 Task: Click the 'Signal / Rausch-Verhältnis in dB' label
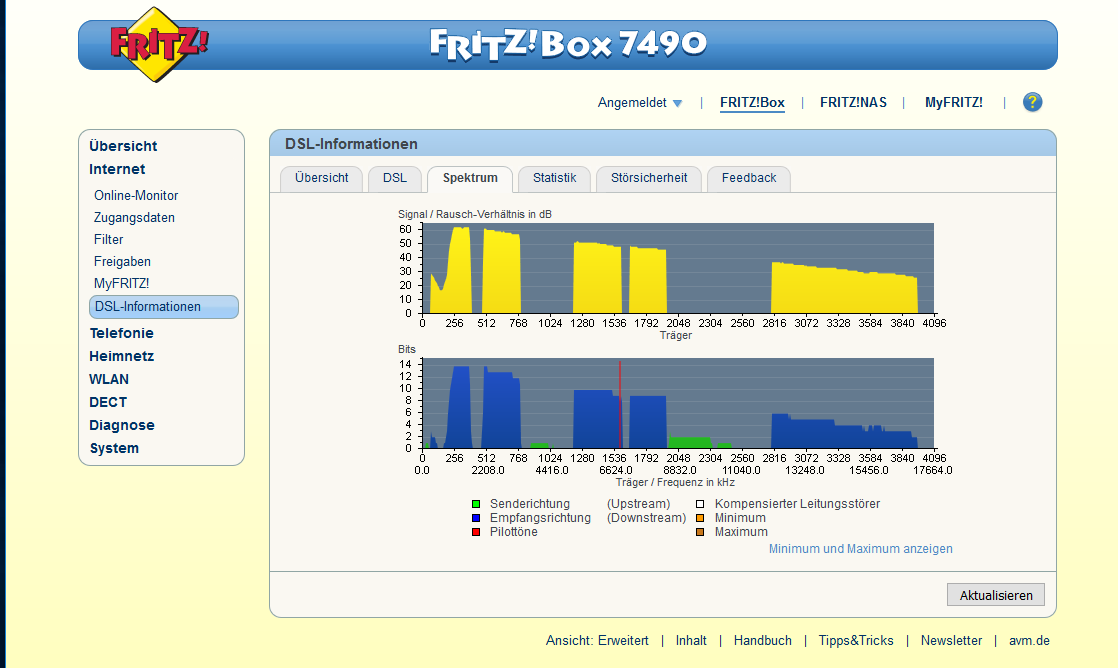coord(475,215)
